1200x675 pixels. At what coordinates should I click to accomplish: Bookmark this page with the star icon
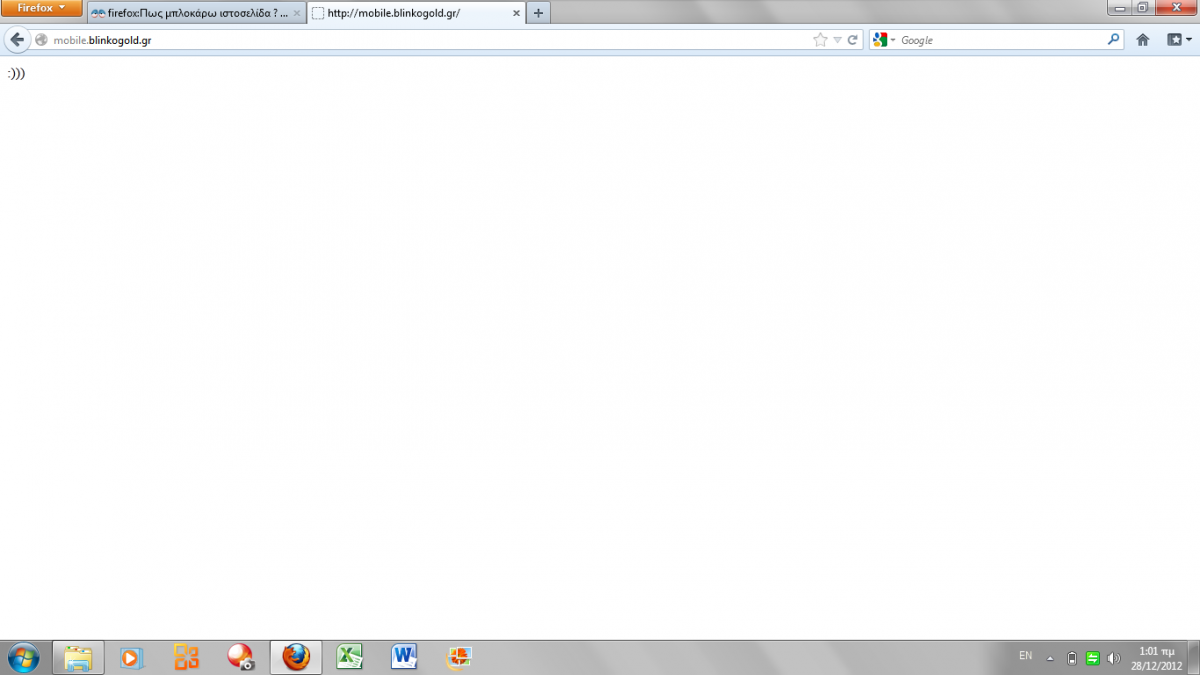coord(821,40)
